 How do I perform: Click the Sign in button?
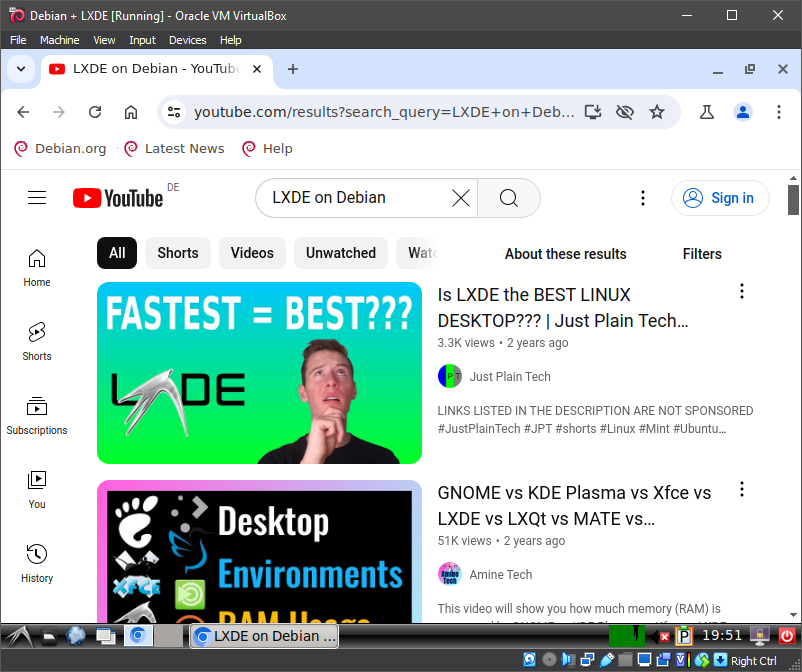(720, 198)
